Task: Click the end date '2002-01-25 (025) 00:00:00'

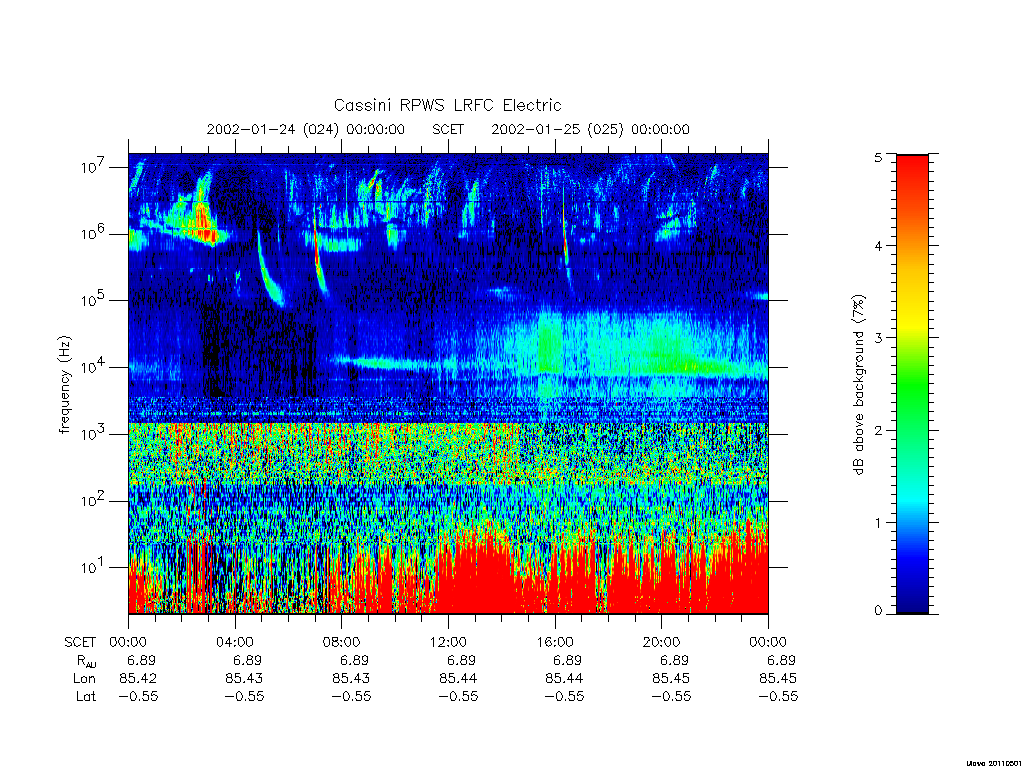Action: pos(590,129)
